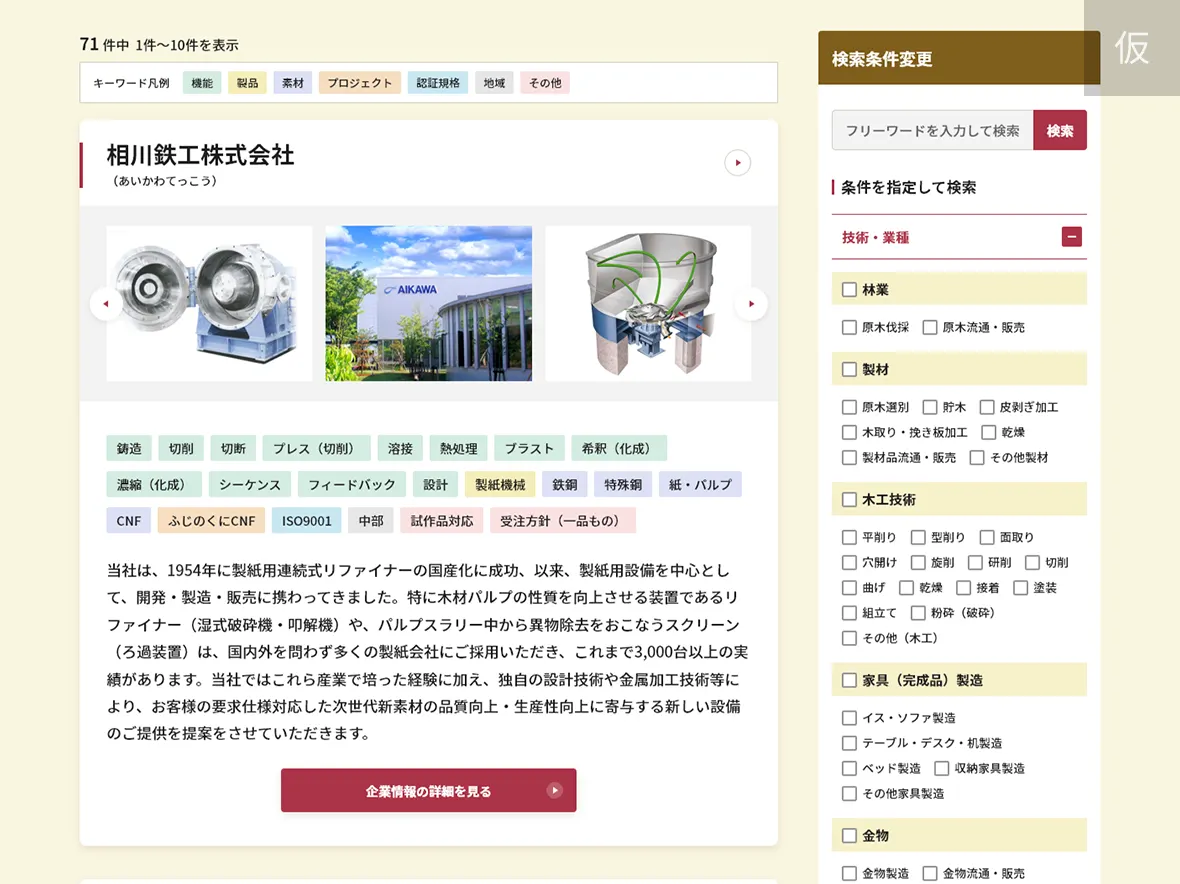
Task: Select the 中部 region tag
Action: coord(371,520)
